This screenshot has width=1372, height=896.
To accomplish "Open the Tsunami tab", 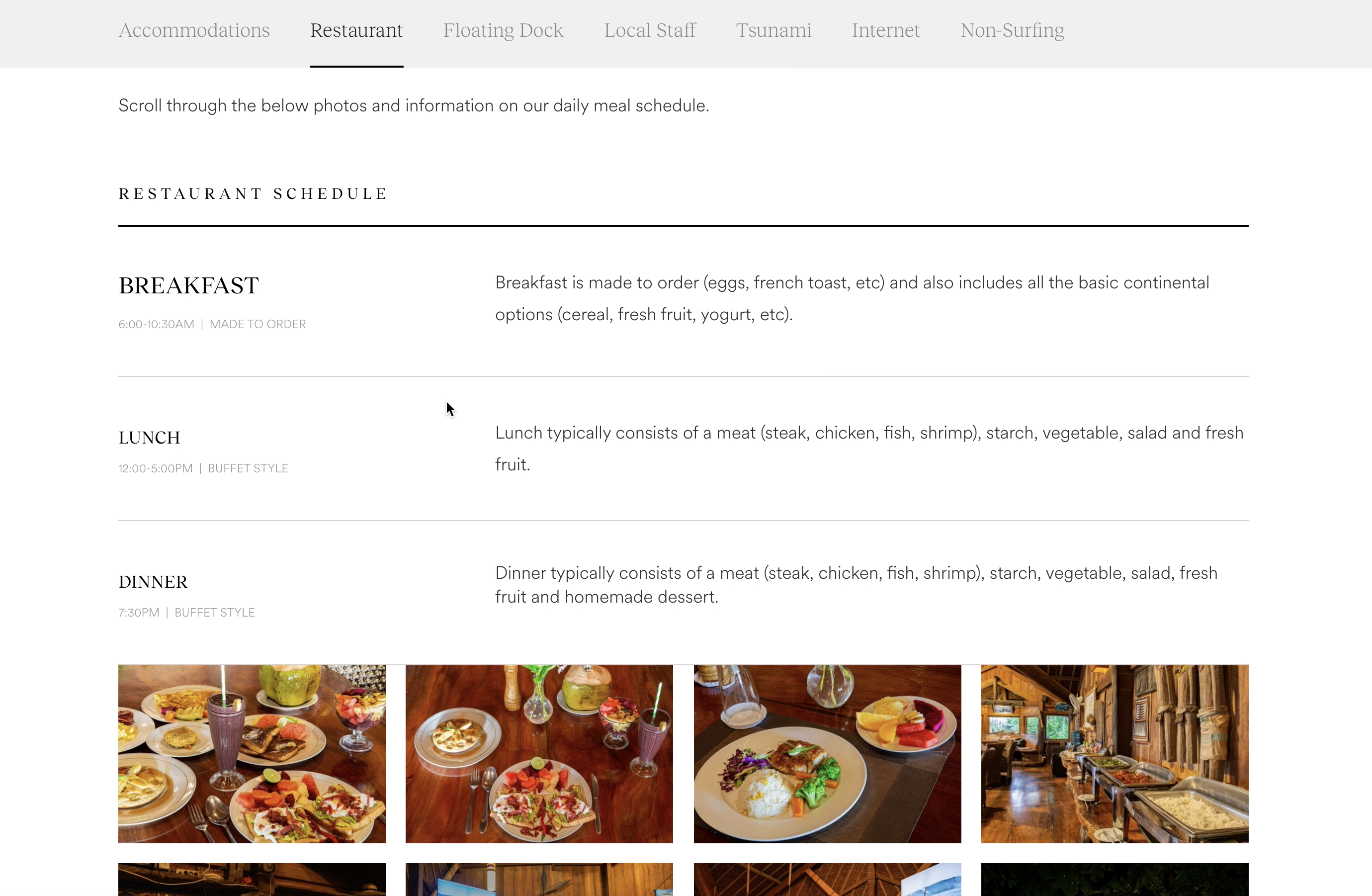I will (x=773, y=30).
